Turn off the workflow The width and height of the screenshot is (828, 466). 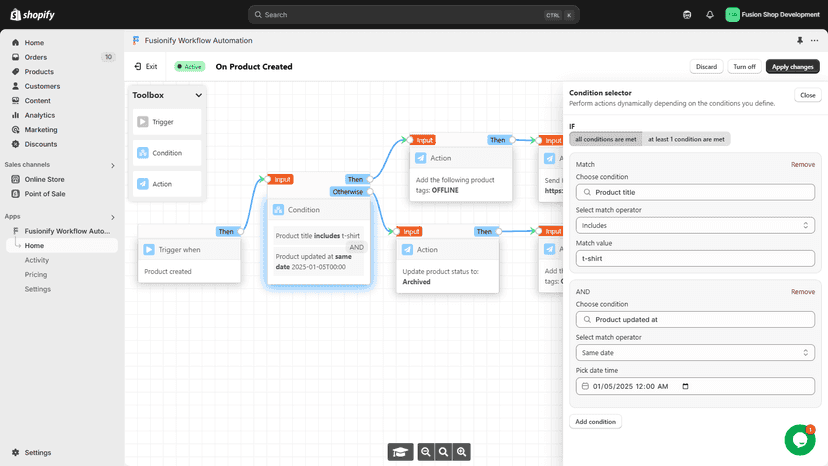[x=744, y=67]
